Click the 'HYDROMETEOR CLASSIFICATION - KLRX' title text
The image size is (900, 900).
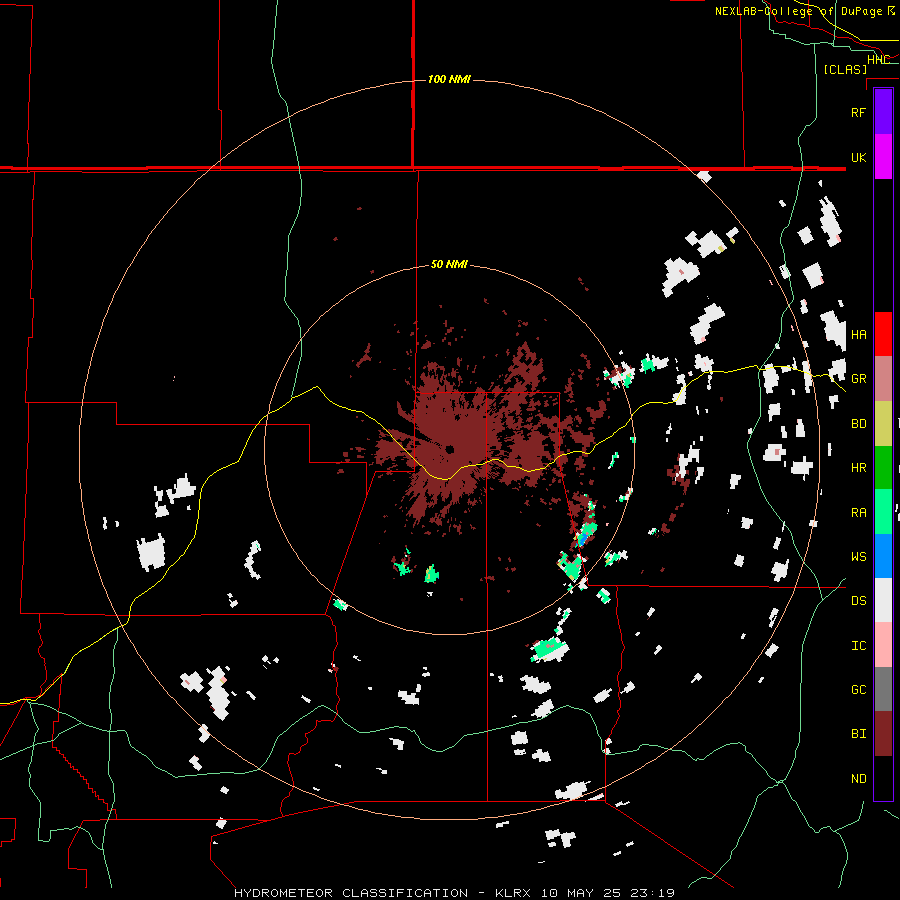(x=382, y=893)
